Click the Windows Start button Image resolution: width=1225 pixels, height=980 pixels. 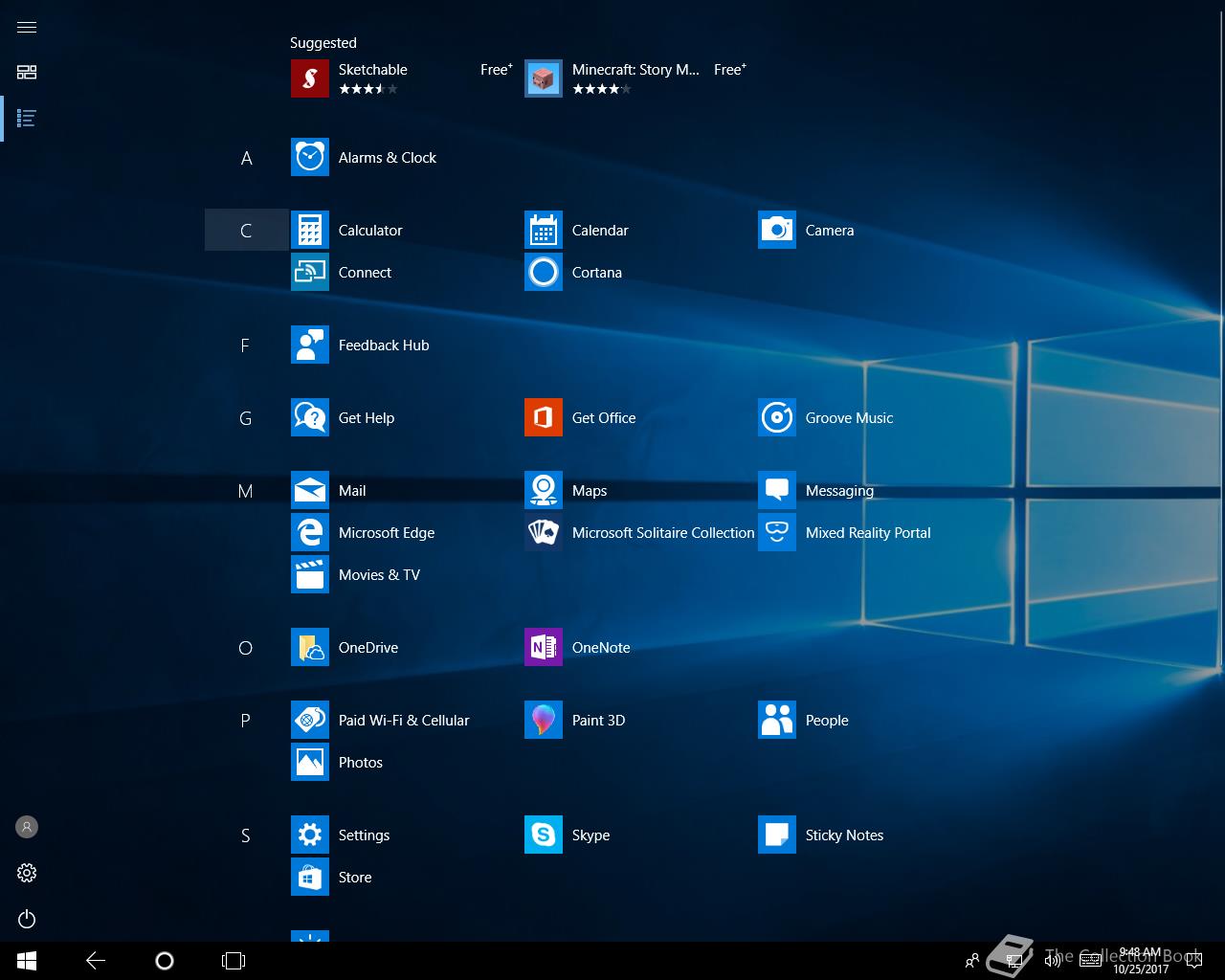pos(27,961)
